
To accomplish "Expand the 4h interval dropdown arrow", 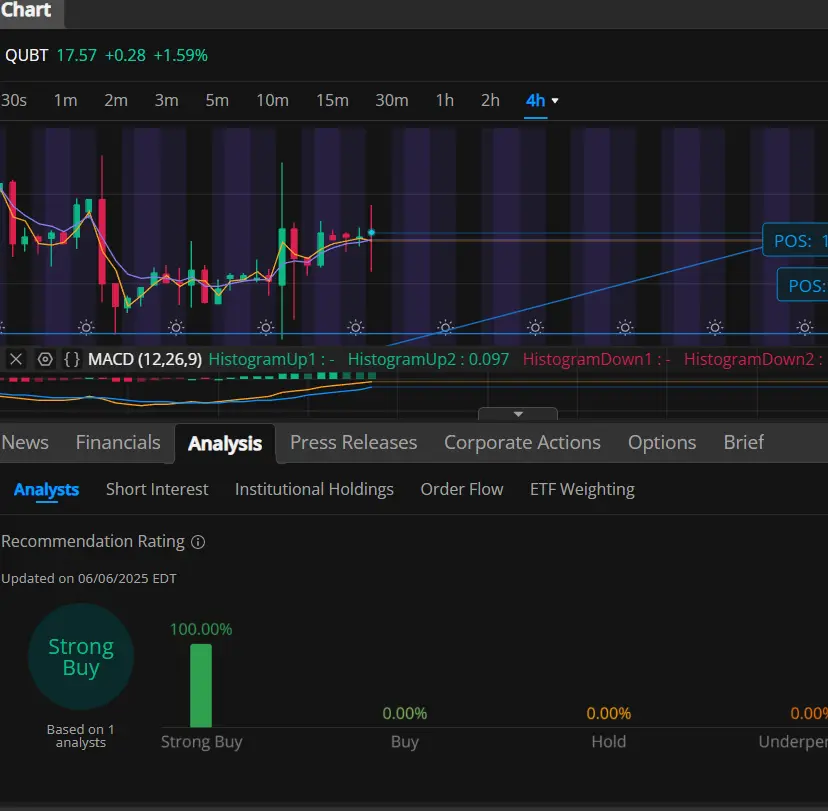I will 555,100.
